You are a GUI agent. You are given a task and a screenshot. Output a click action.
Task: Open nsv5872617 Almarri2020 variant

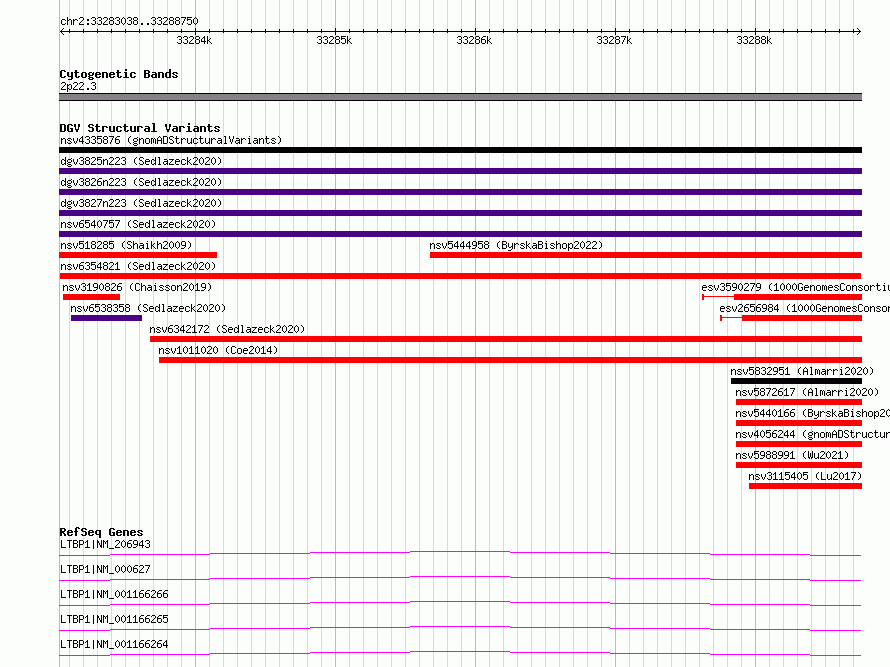pyautogui.click(x=807, y=392)
